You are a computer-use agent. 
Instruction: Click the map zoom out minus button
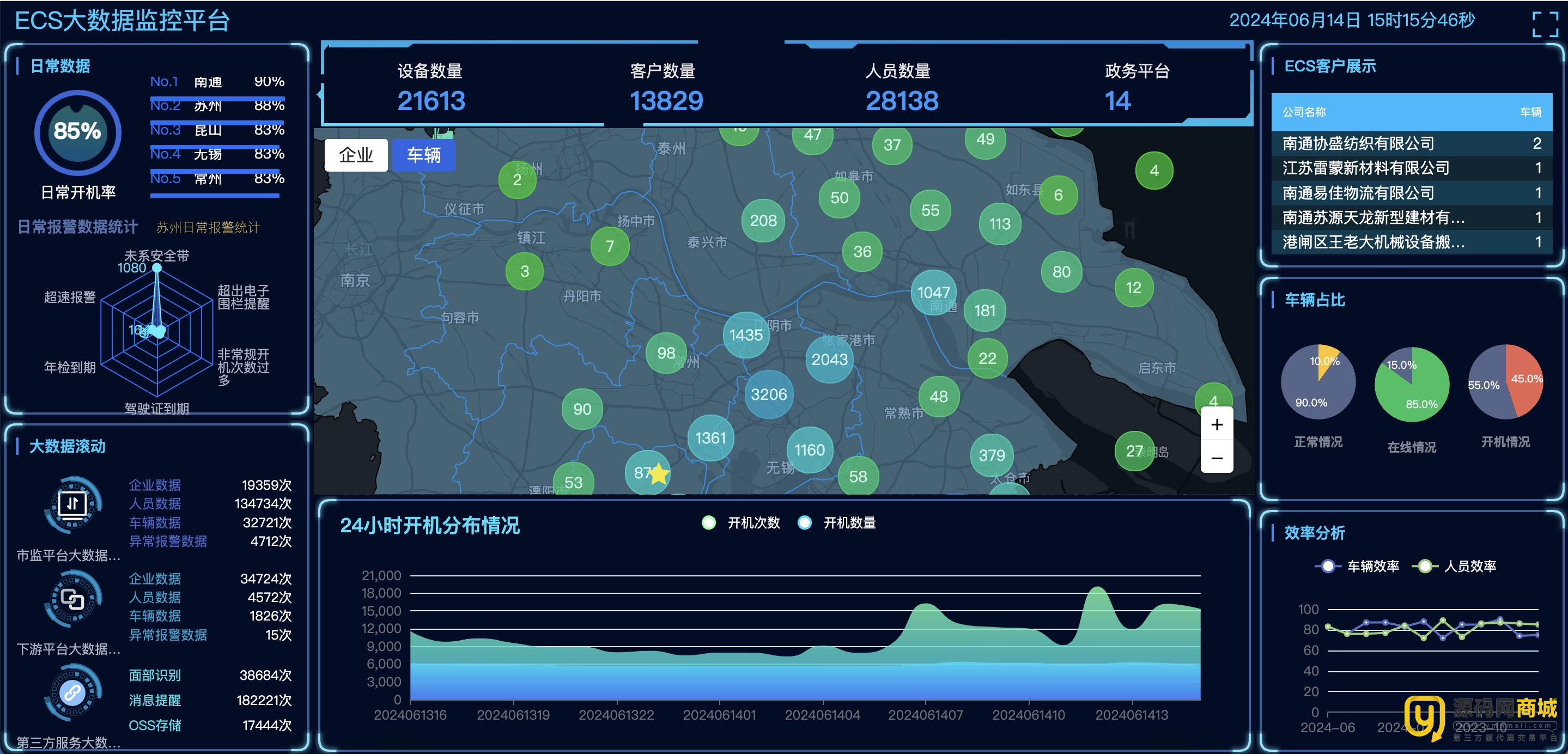pos(1216,458)
